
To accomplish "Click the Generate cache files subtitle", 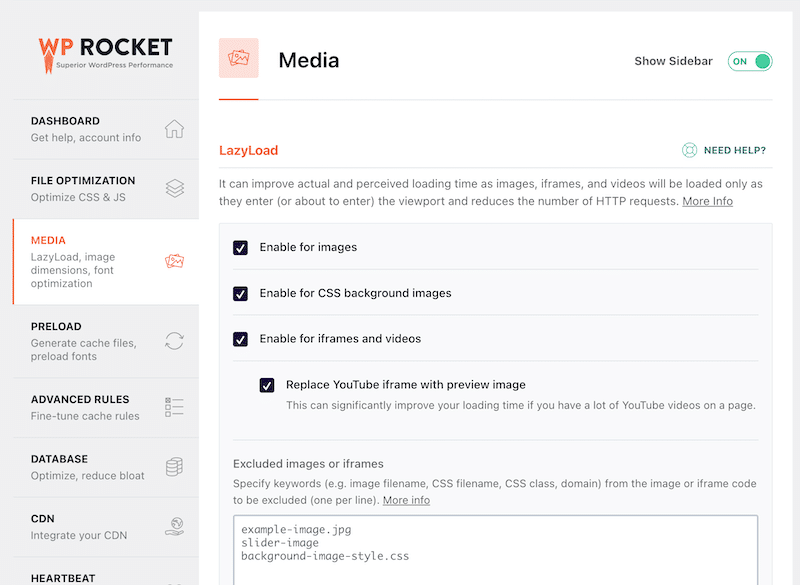I will (84, 350).
